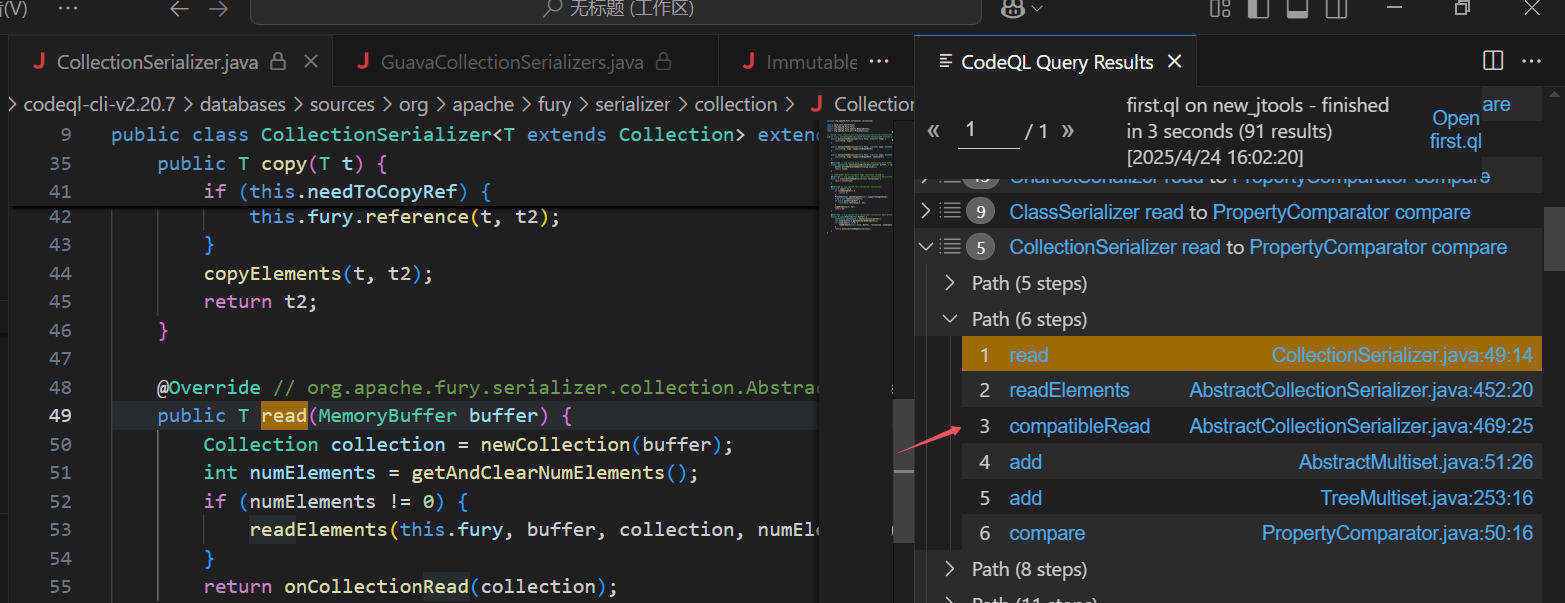Select step 2 readElements link
Viewport: 1565px width, 603px height.
tap(1069, 390)
